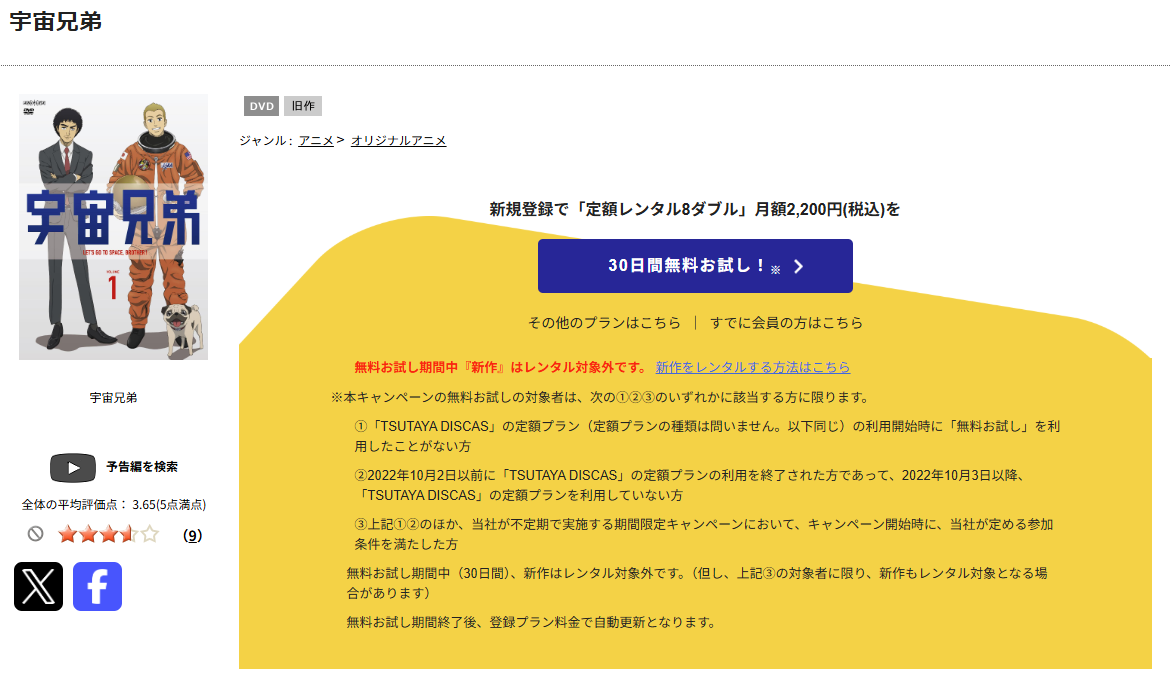This screenshot has height=682, width=1171.
Task: Click the 旧作 tag badge
Action: [302, 106]
